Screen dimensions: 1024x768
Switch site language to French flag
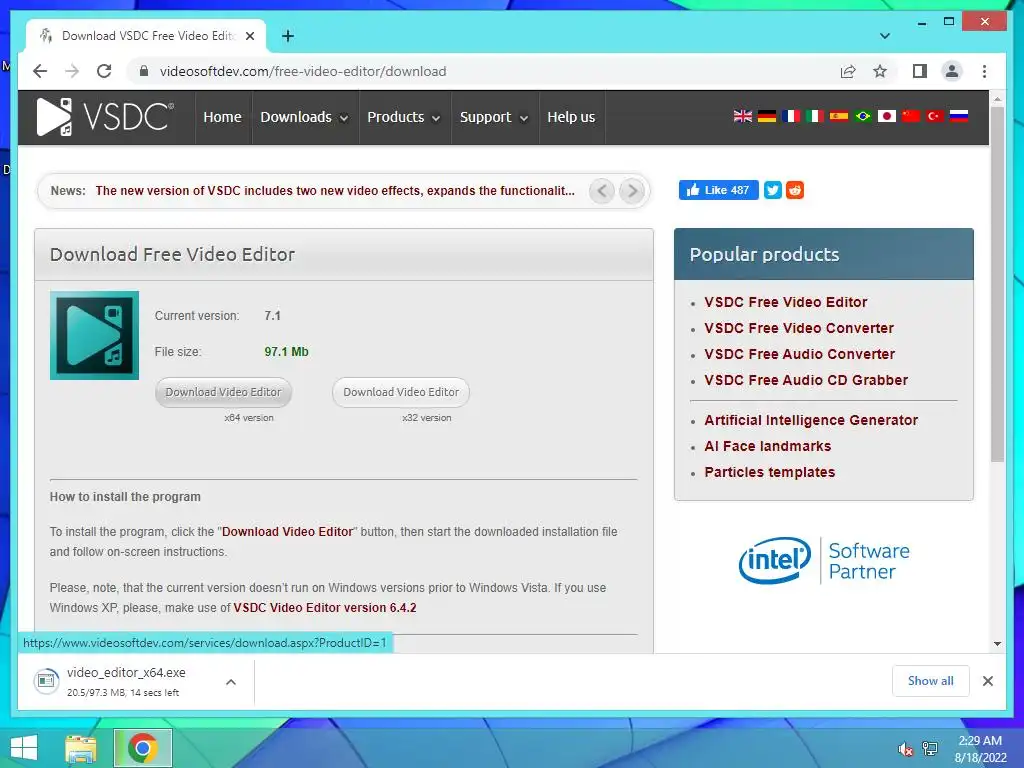[x=791, y=116]
